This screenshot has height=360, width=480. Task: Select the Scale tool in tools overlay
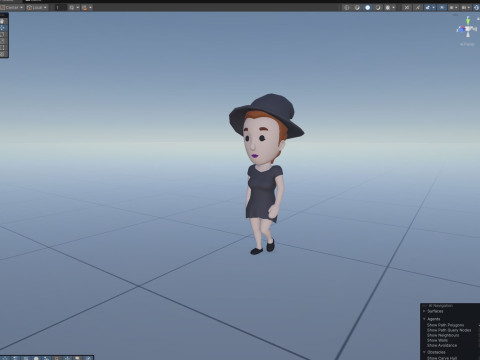[x=3, y=41]
